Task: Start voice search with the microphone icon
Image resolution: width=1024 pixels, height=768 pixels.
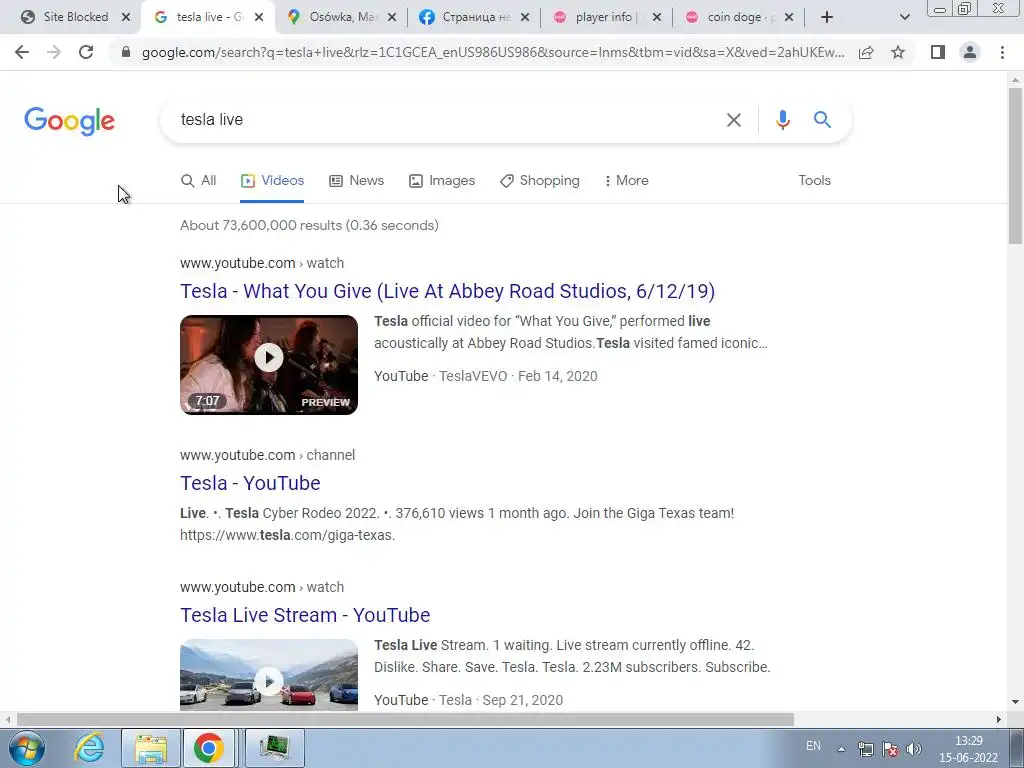Action: pos(782,120)
